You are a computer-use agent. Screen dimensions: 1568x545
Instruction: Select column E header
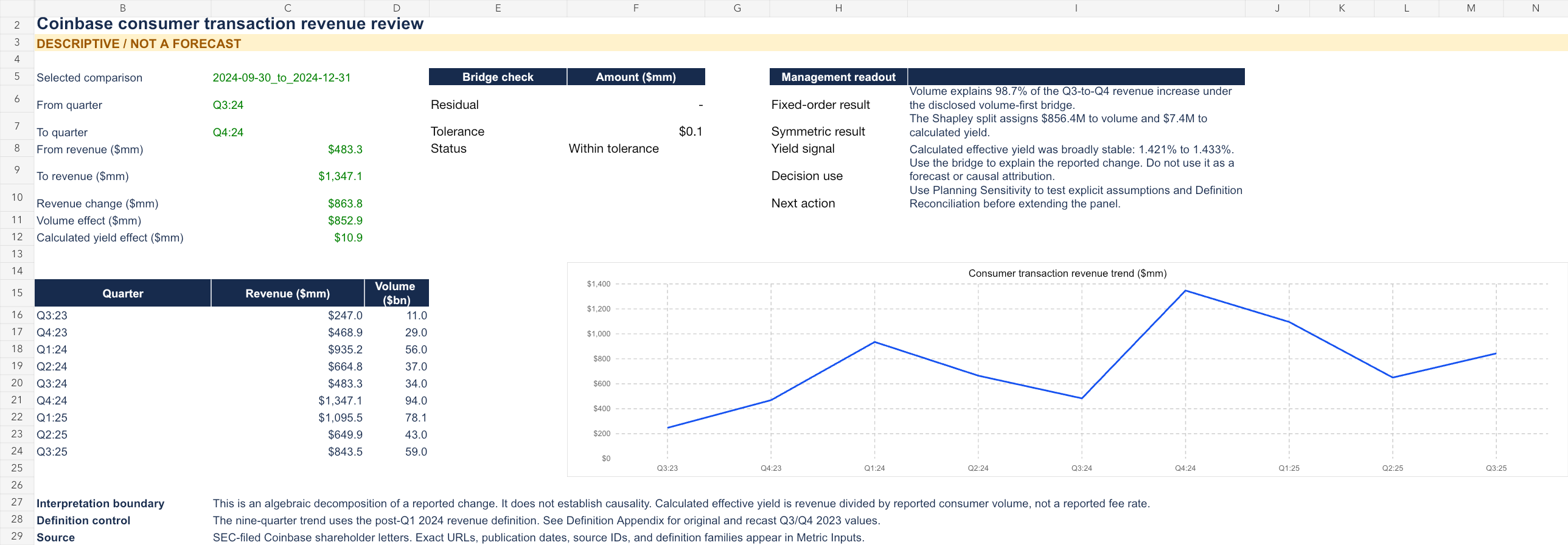pos(498,8)
